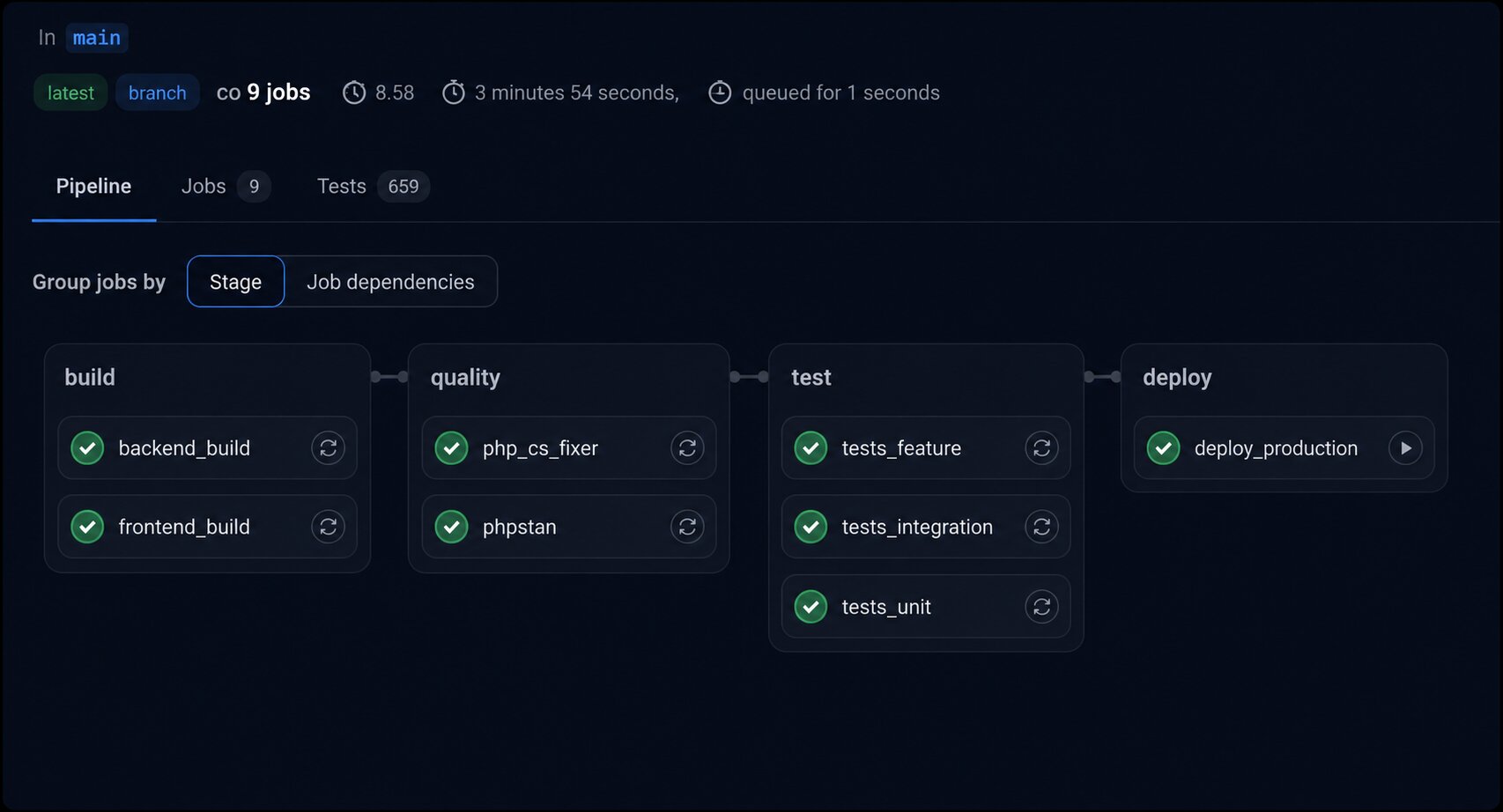Group jobs by Stage
1503x812 pixels.
(235, 282)
